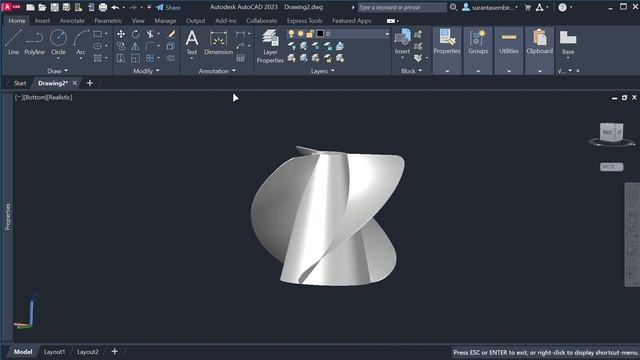Open the layer name dropdown list
This screenshot has width=640, height=360.
point(387,34)
